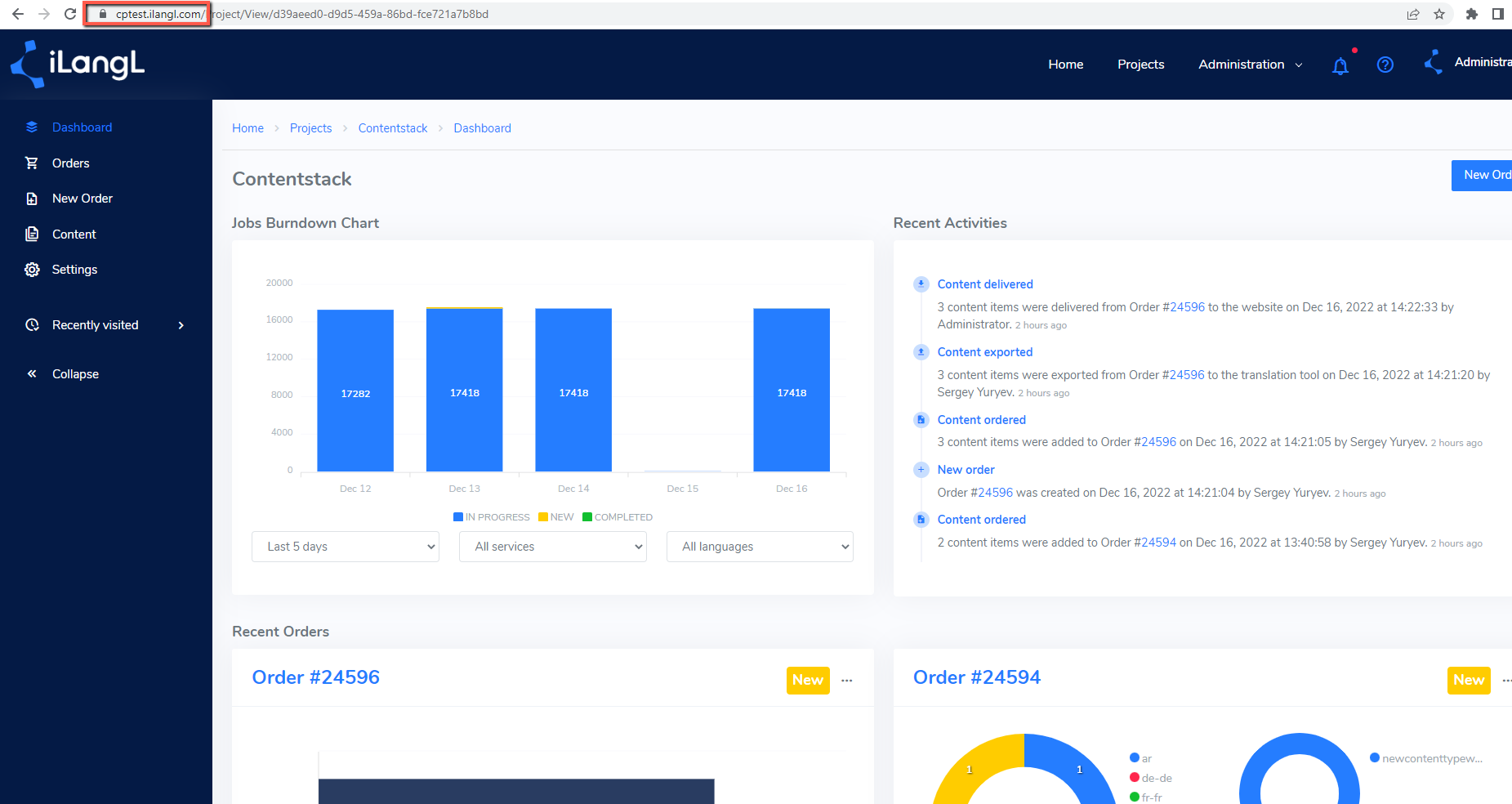Click New status badge on Order #24594
This screenshot has height=804, width=1512.
click(1469, 680)
